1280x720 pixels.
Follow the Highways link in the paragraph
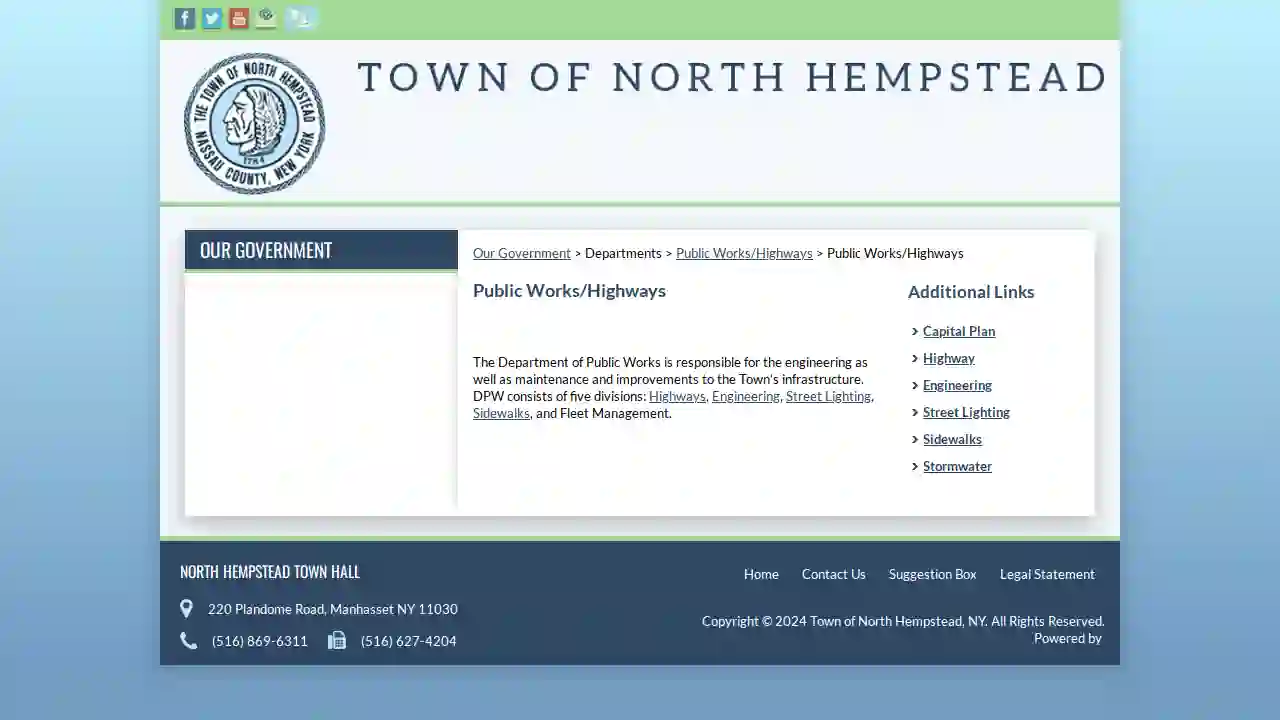point(677,396)
